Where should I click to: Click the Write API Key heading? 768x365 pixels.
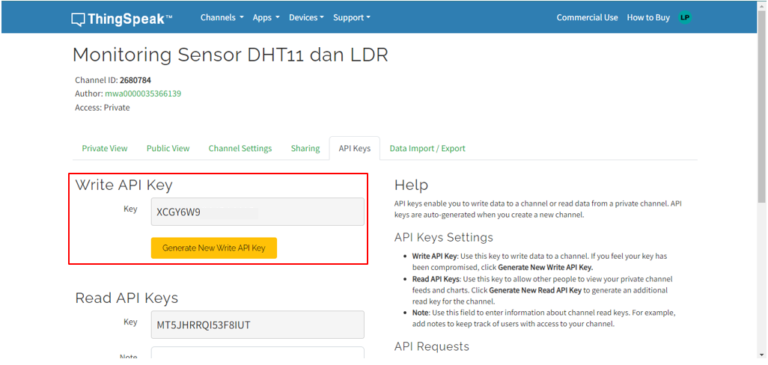click(x=124, y=185)
